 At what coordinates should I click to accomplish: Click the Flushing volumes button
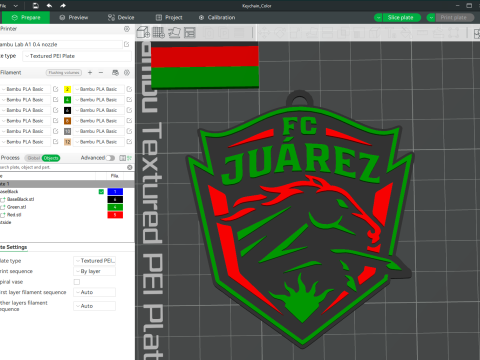(x=64, y=72)
